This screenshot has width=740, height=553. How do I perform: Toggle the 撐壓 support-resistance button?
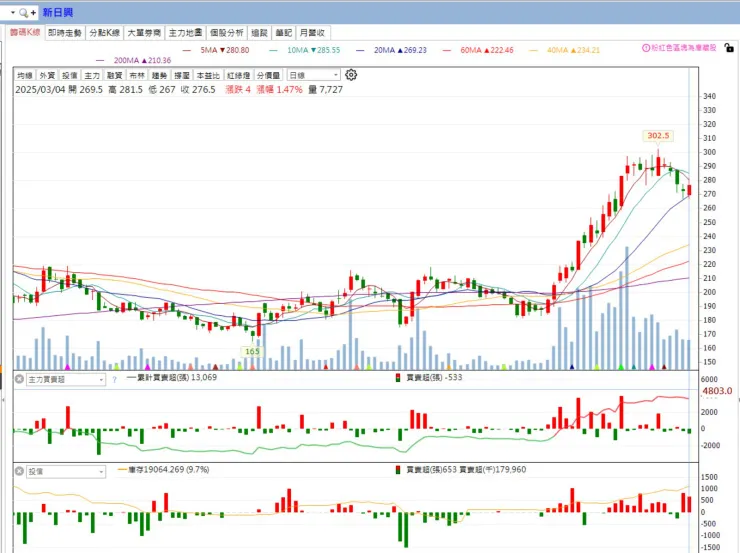click(182, 75)
